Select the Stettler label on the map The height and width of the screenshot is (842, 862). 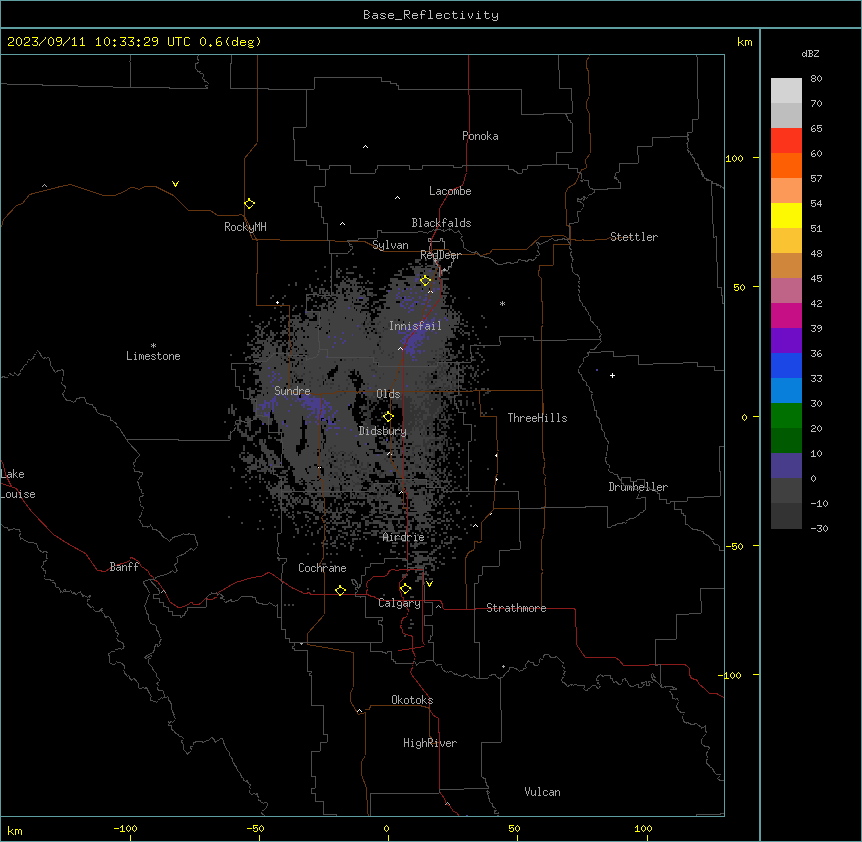pos(634,237)
